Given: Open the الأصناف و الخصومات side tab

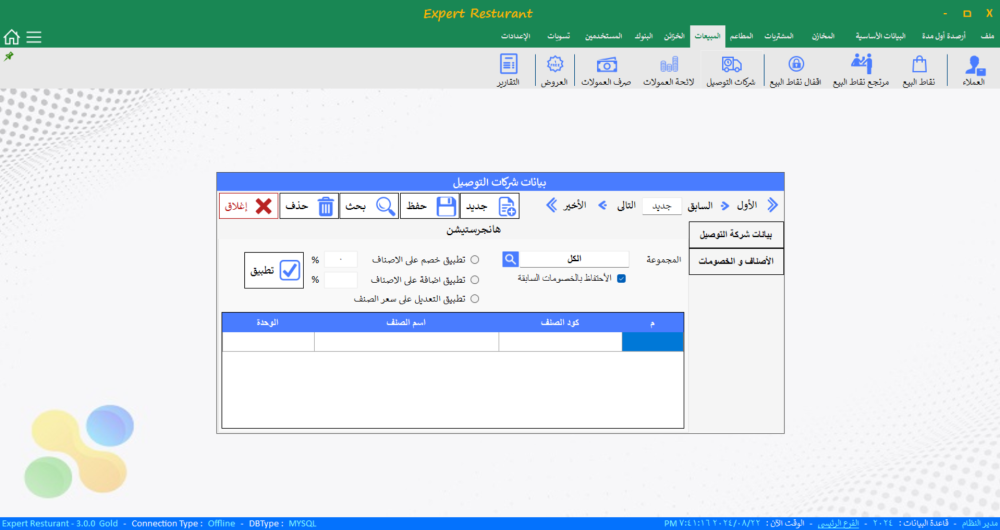Looking at the screenshot, I should [x=736, y=262].
